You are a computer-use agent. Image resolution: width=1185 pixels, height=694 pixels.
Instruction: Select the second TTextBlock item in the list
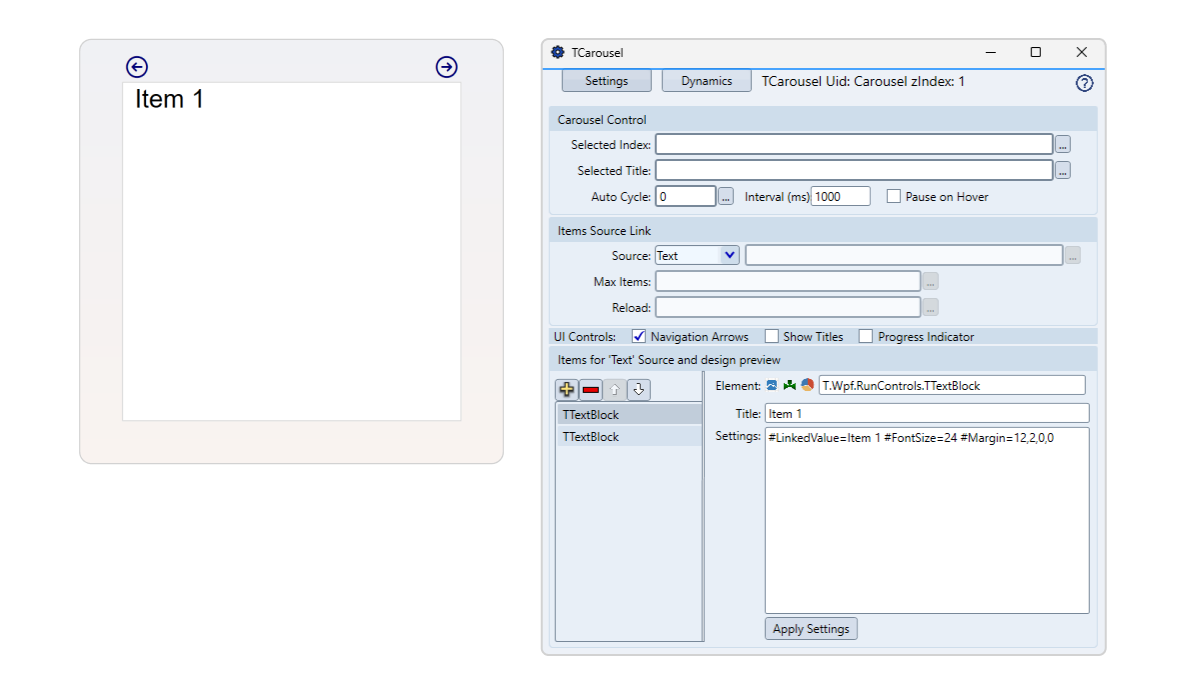click(629, 437)
